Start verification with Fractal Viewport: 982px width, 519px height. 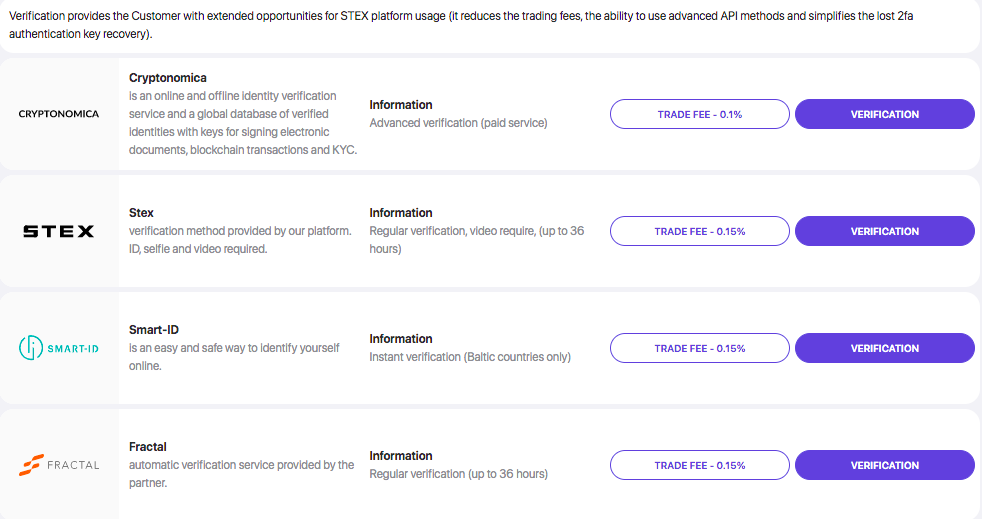[884, 465]
